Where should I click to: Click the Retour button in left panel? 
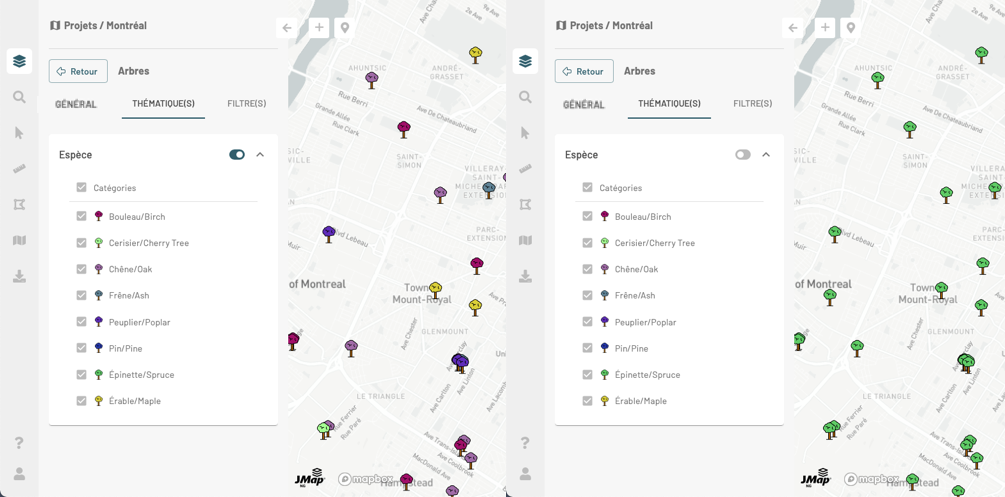click(x=78, y=71)
